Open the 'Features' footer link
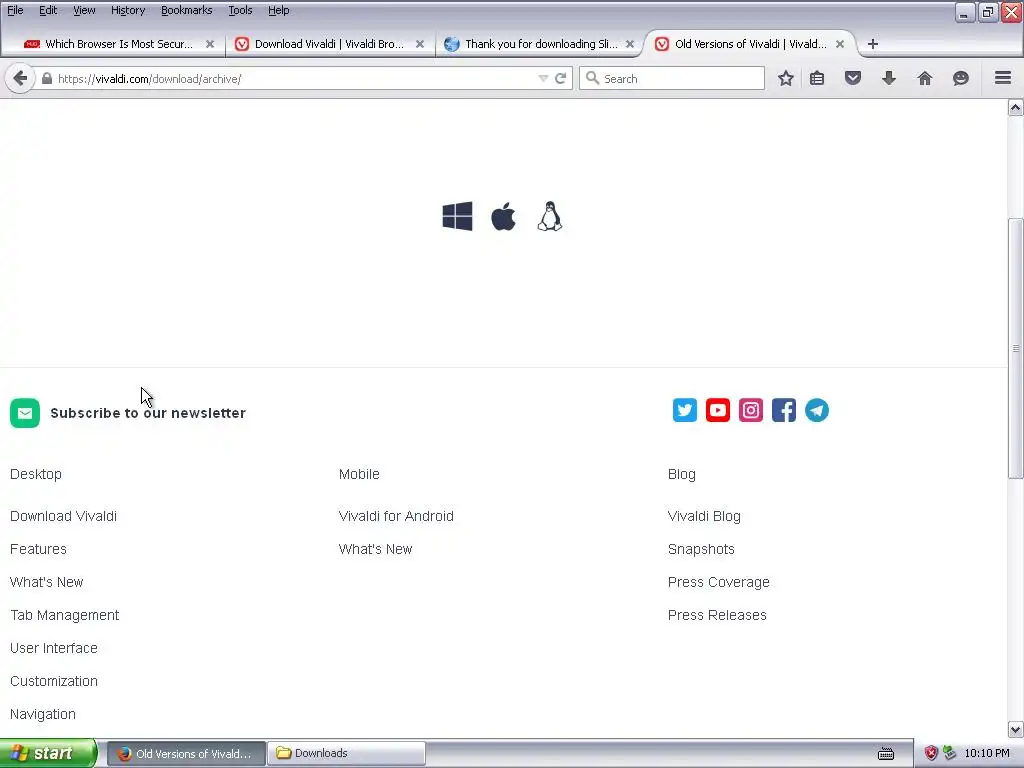 tap(38, 549)
